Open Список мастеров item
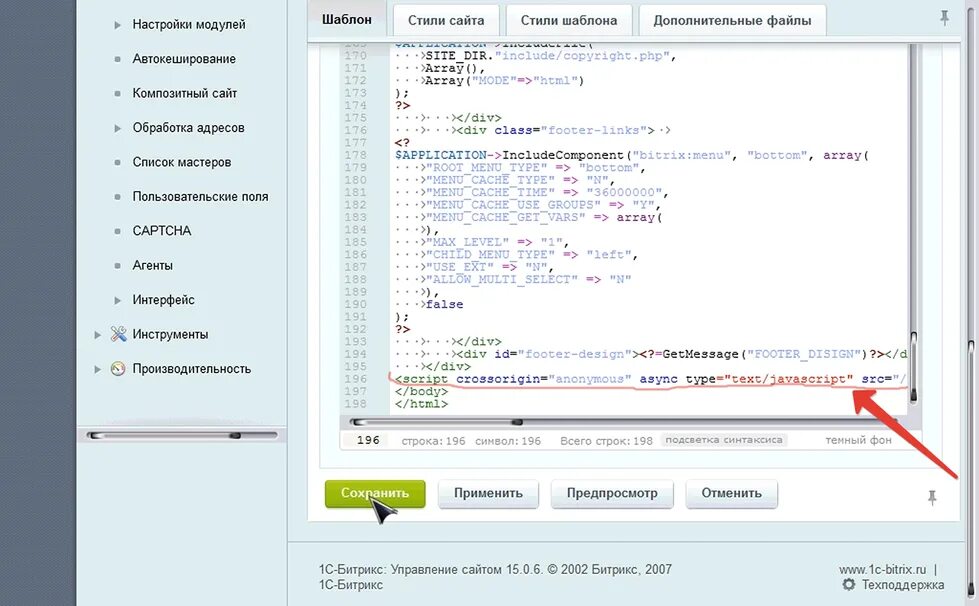979x606 pixels. point(182,162)
